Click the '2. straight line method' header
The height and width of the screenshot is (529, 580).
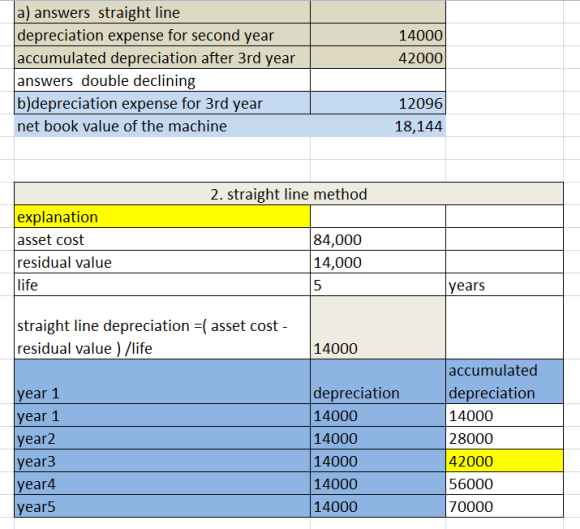pyautogui.click(x=289, y=194)
